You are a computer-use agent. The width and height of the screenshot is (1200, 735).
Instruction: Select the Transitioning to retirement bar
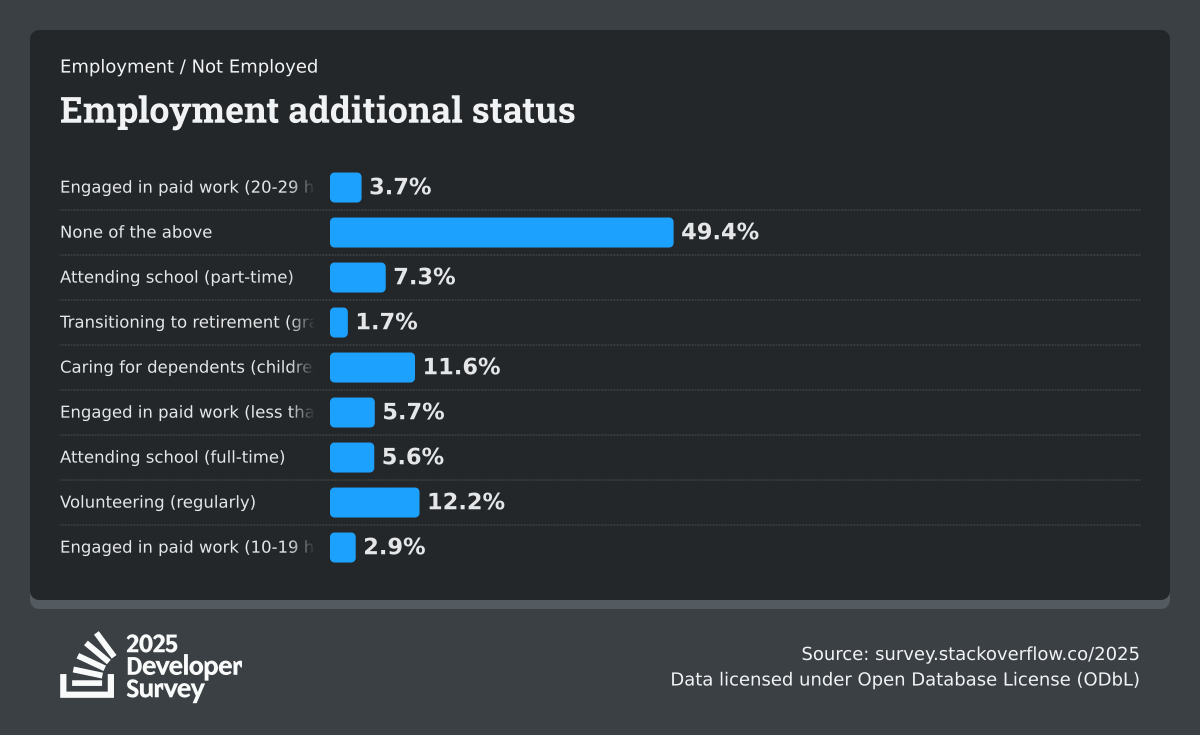tap(339, 322)
